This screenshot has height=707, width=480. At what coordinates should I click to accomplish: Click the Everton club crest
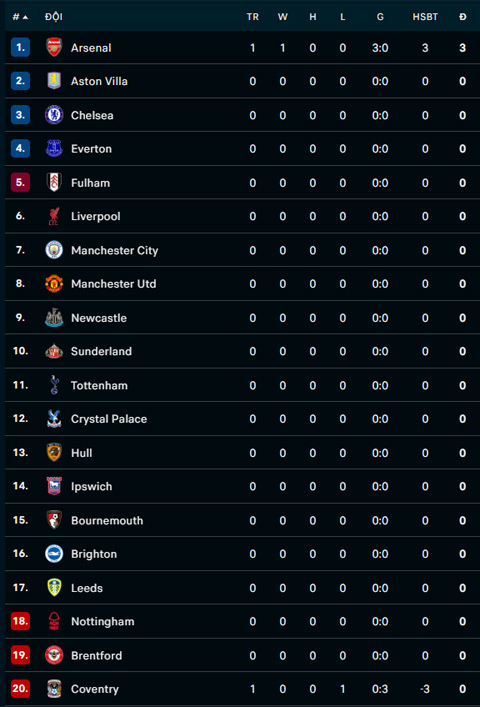point(54,148)
